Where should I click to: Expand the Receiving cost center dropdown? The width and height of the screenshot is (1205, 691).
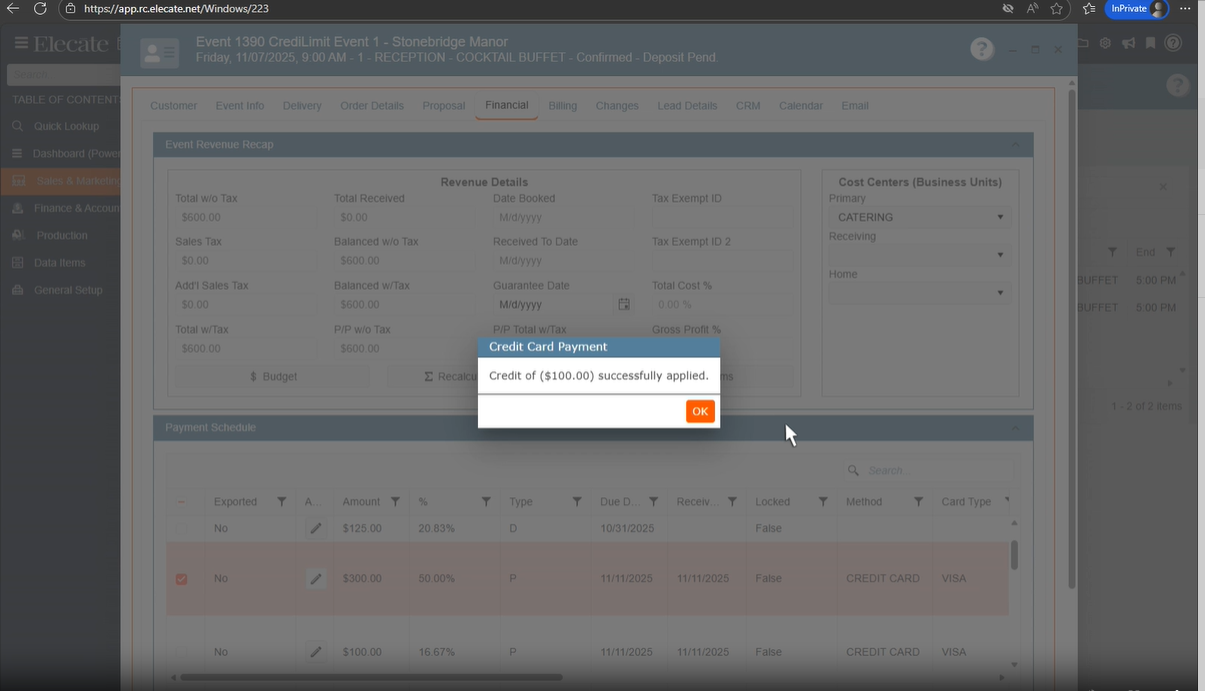918,255
